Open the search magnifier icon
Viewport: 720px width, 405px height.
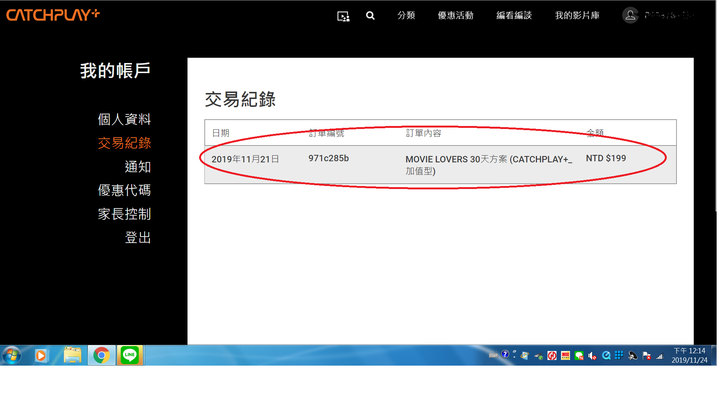coord(370,16)
